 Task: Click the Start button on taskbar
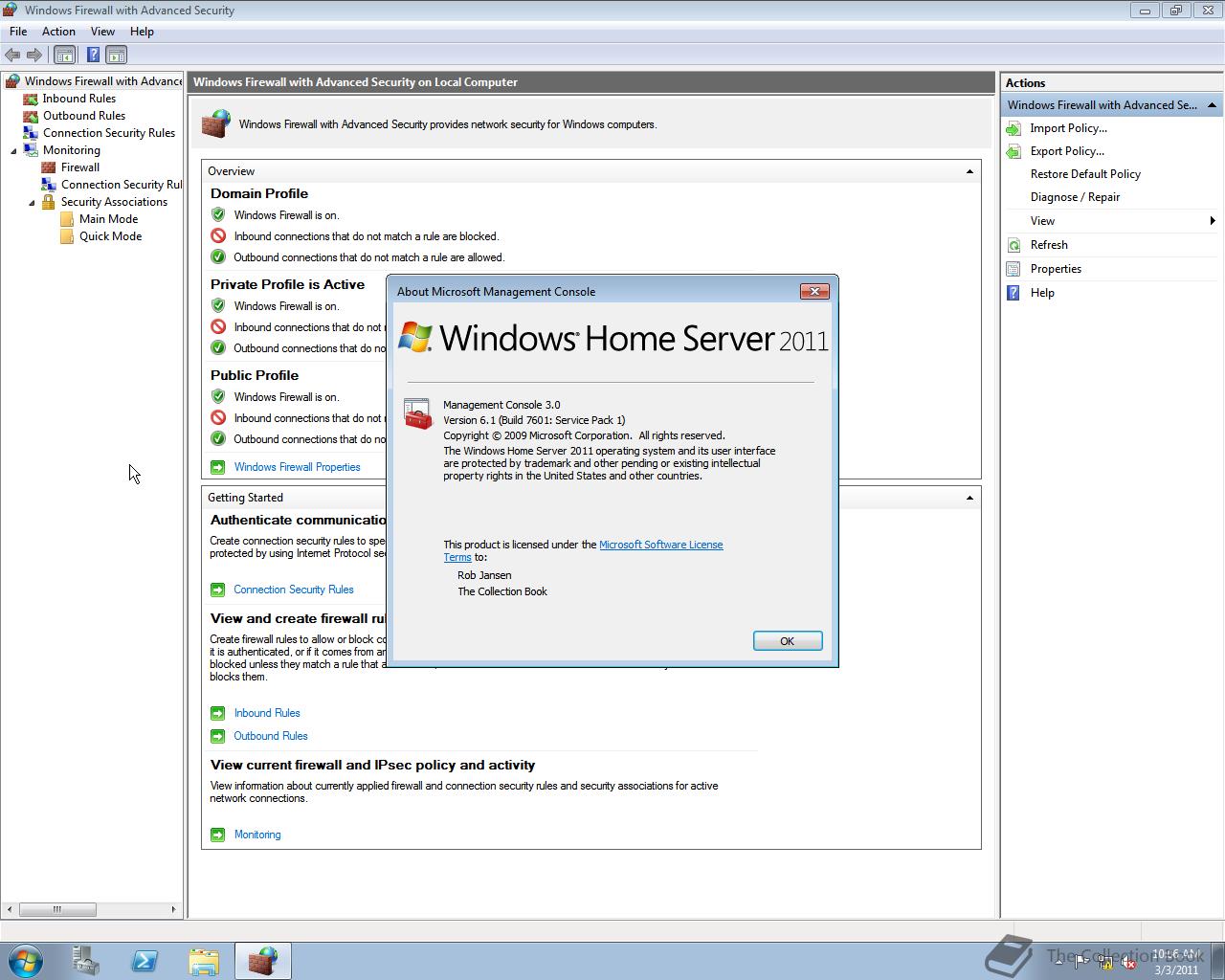click(x=25, y=961)
